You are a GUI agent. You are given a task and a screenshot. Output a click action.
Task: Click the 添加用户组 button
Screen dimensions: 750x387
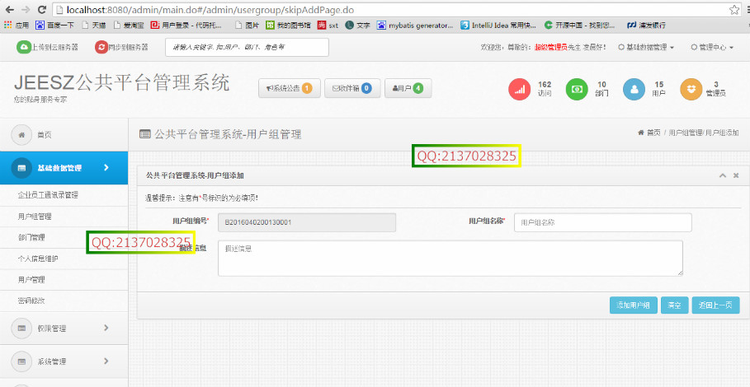[633, 305]
